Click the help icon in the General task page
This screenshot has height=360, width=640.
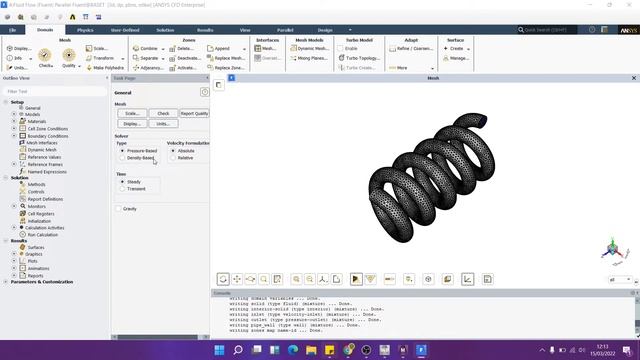(x=204, y=92)
